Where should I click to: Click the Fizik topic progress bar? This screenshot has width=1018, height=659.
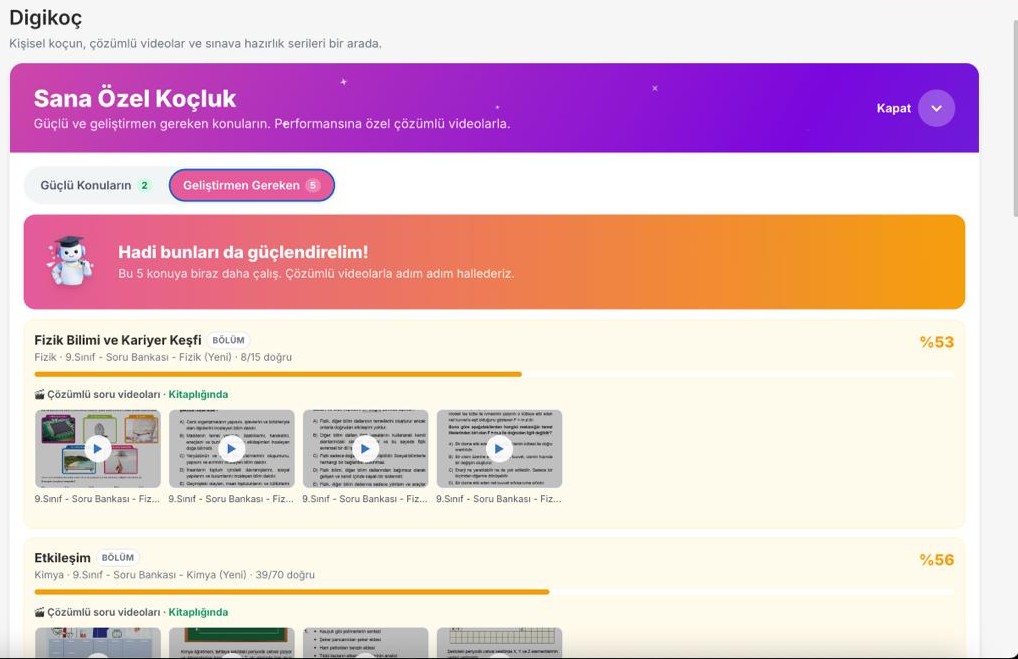(x=494, y=374)
